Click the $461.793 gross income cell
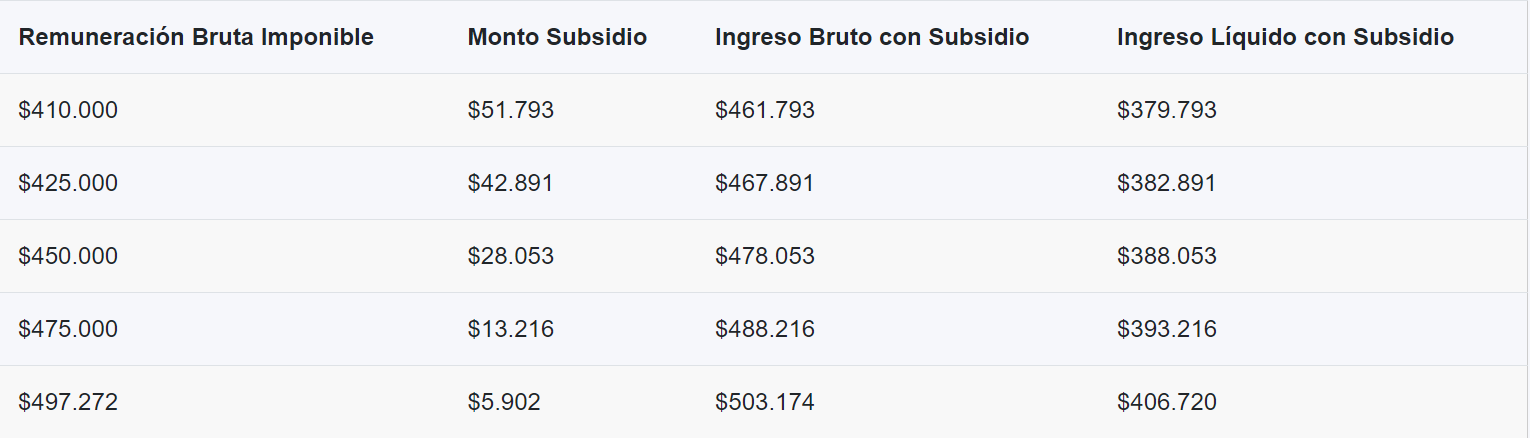 click(765, 110)
